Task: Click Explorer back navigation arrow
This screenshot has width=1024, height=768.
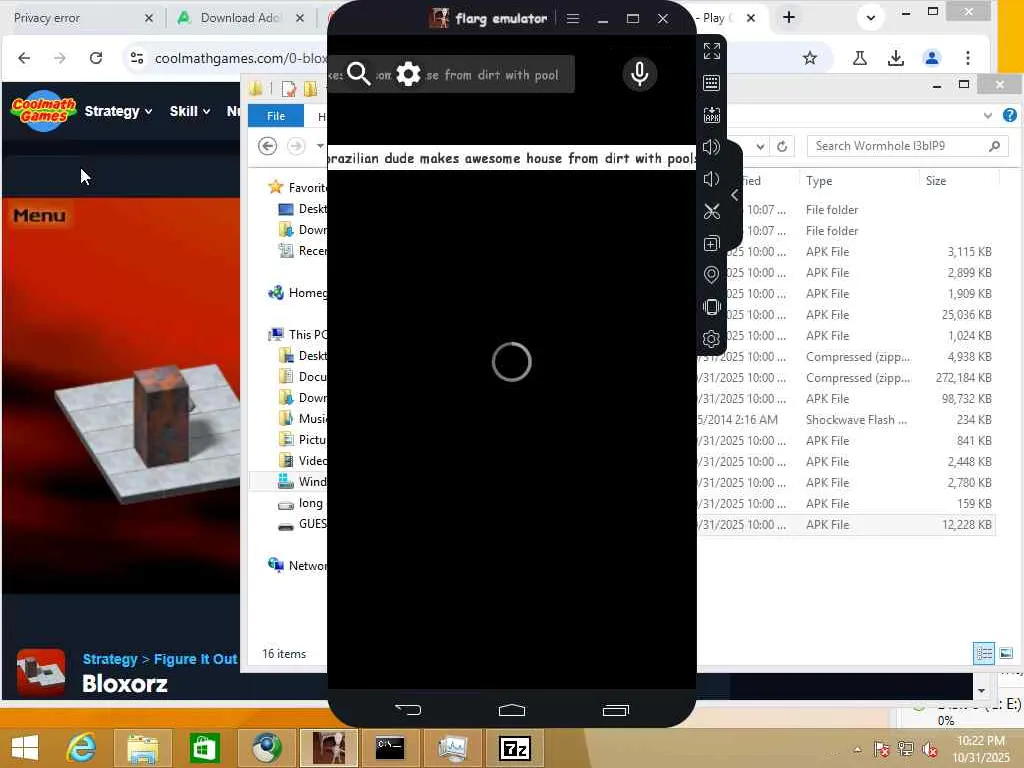Action: point(267,146)
